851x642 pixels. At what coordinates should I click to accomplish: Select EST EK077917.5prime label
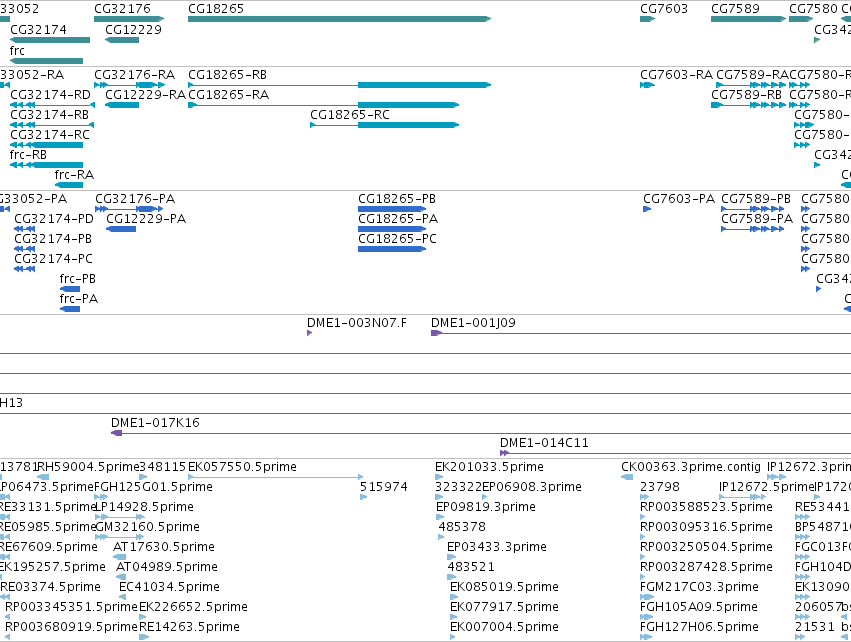pyautogui.click(x=504, y=607)
